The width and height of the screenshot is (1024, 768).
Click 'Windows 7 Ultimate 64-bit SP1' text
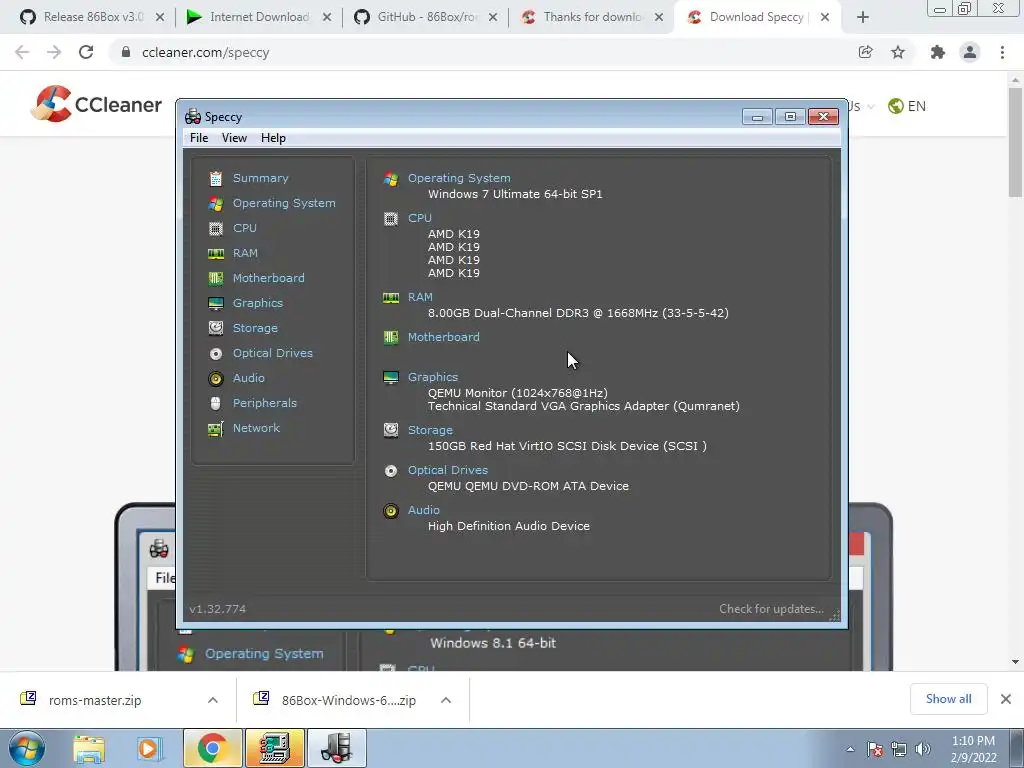(x=515, y=194)
